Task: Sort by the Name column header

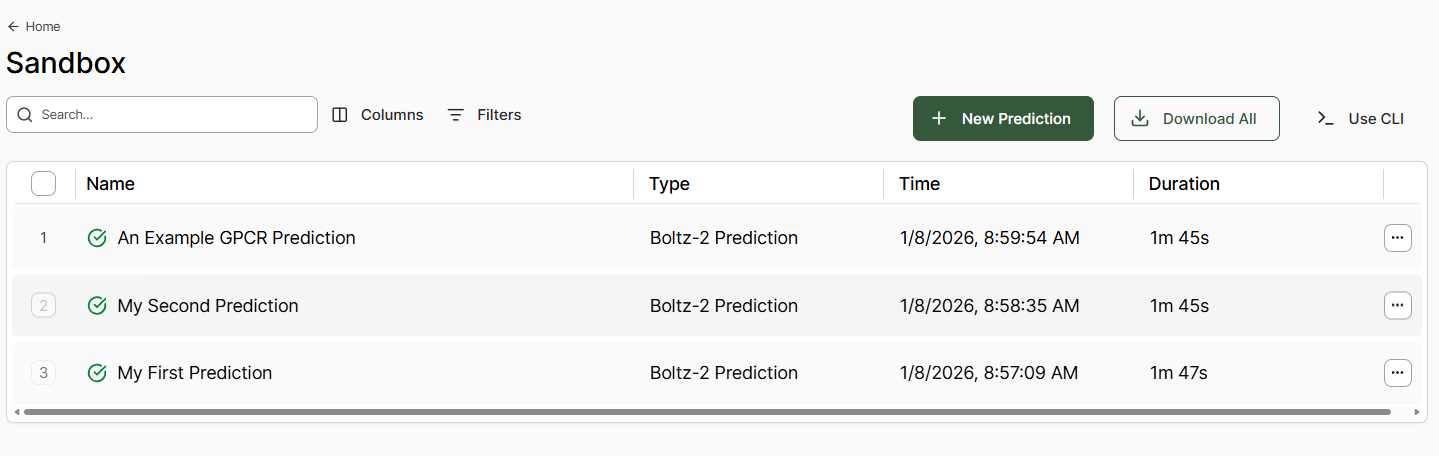Action: pyautogui.click(x=111, y=184)
